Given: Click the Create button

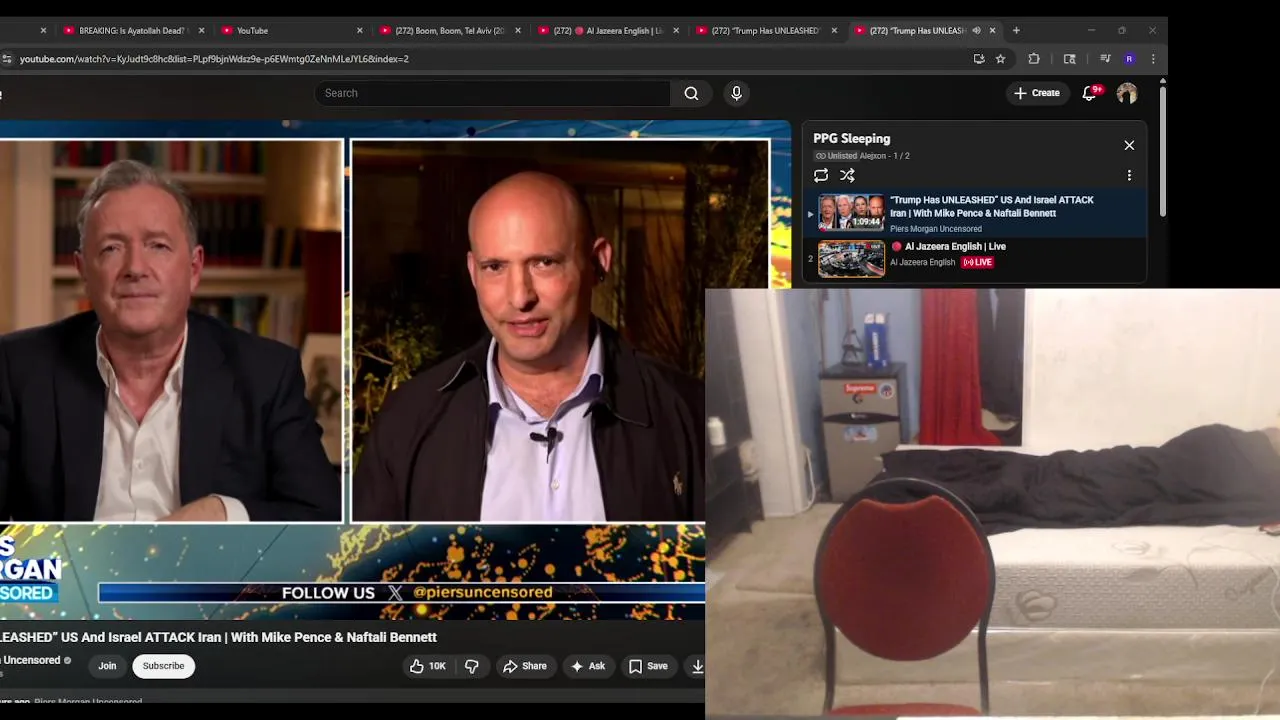Looking at the screenshot, I should coord(1037,93).
